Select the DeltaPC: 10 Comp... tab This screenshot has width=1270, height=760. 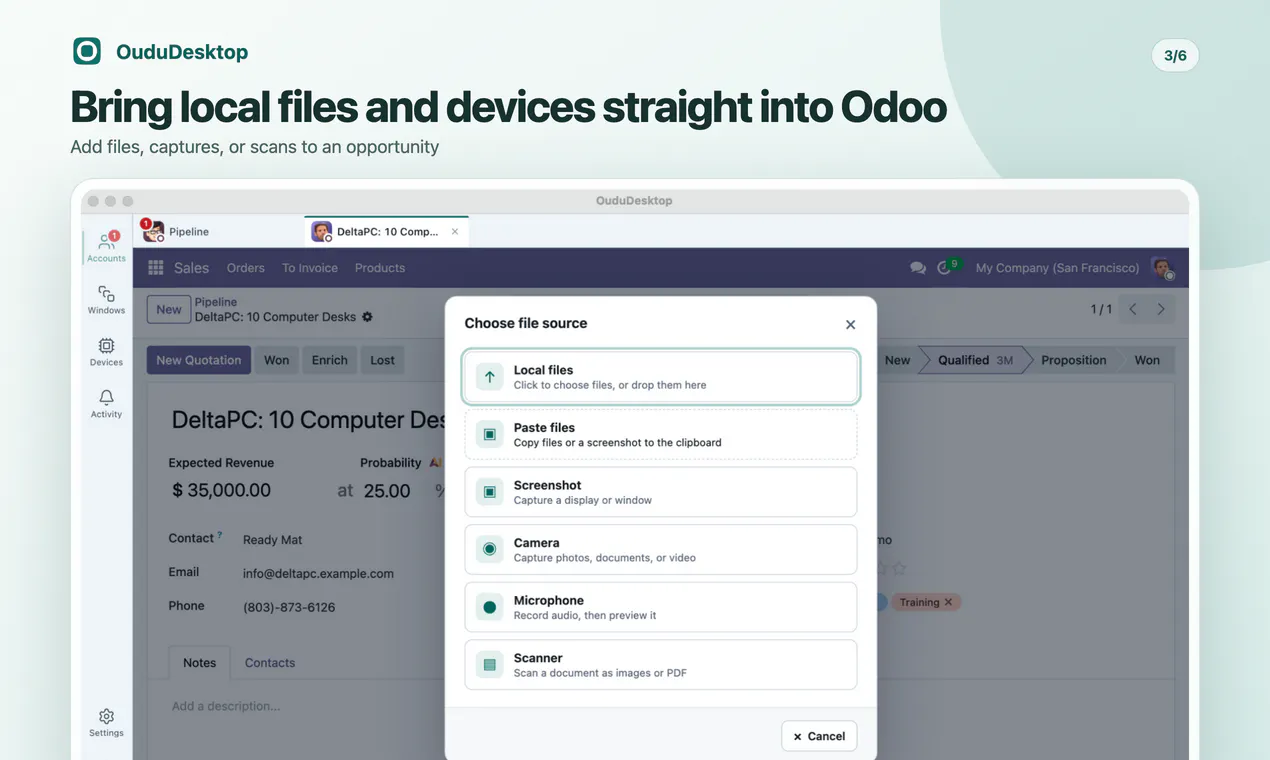click(x=387, y=231)
